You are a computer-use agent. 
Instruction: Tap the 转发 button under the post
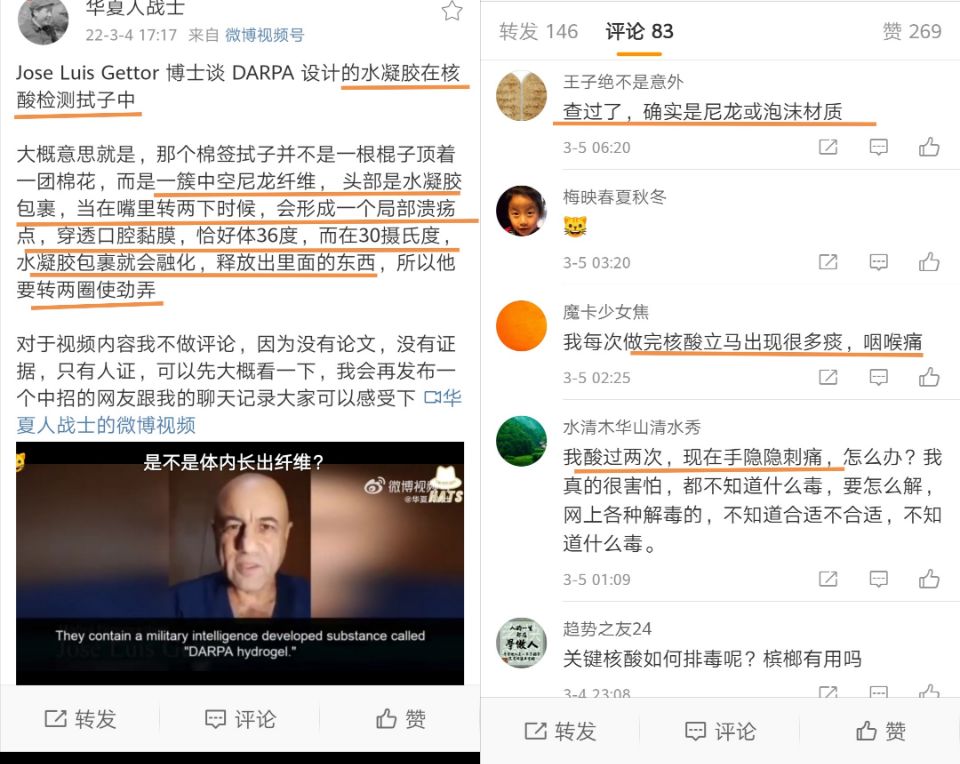click(80, 719)
